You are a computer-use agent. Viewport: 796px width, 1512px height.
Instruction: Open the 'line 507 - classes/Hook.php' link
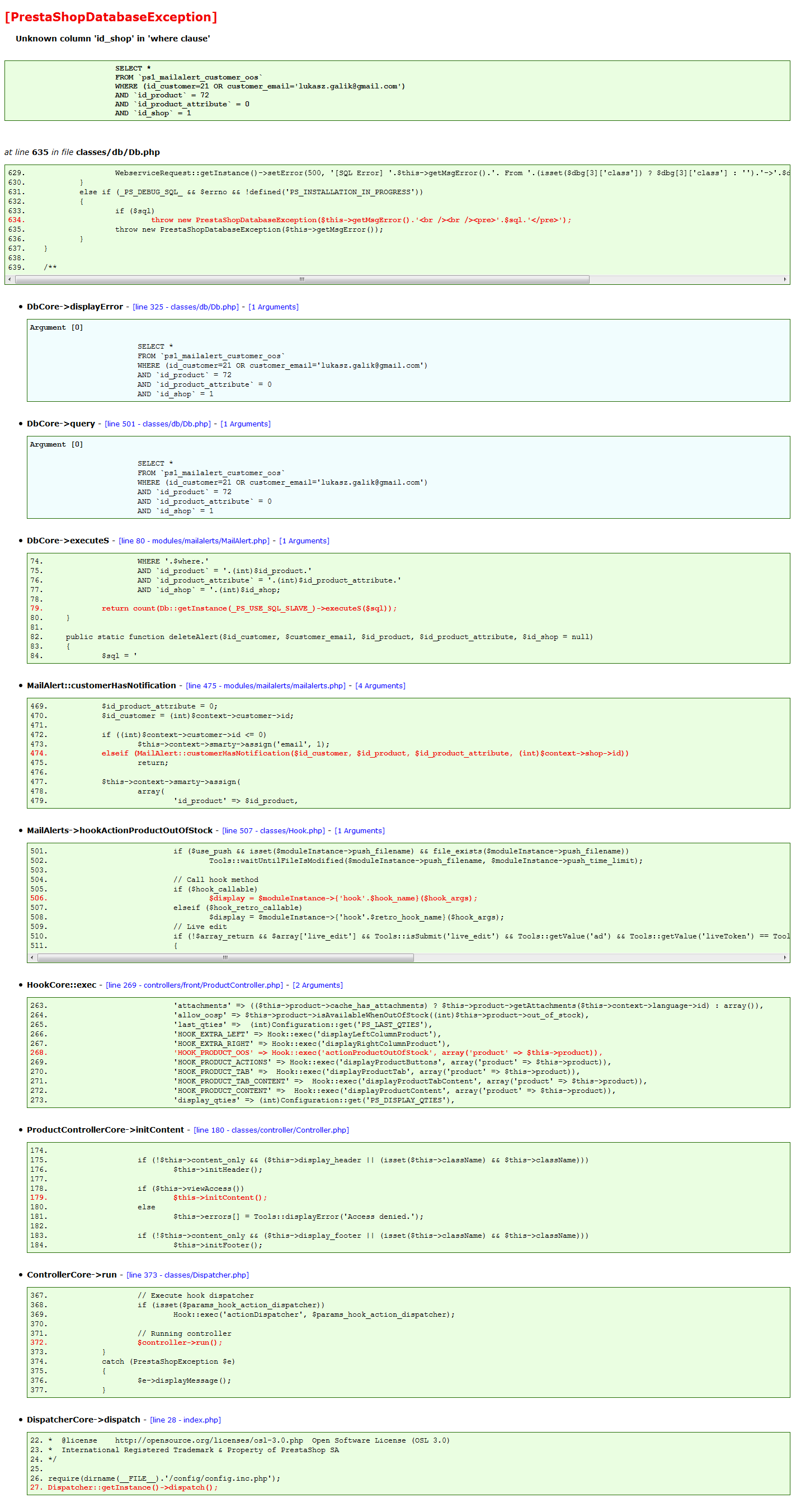coord(274,830)
